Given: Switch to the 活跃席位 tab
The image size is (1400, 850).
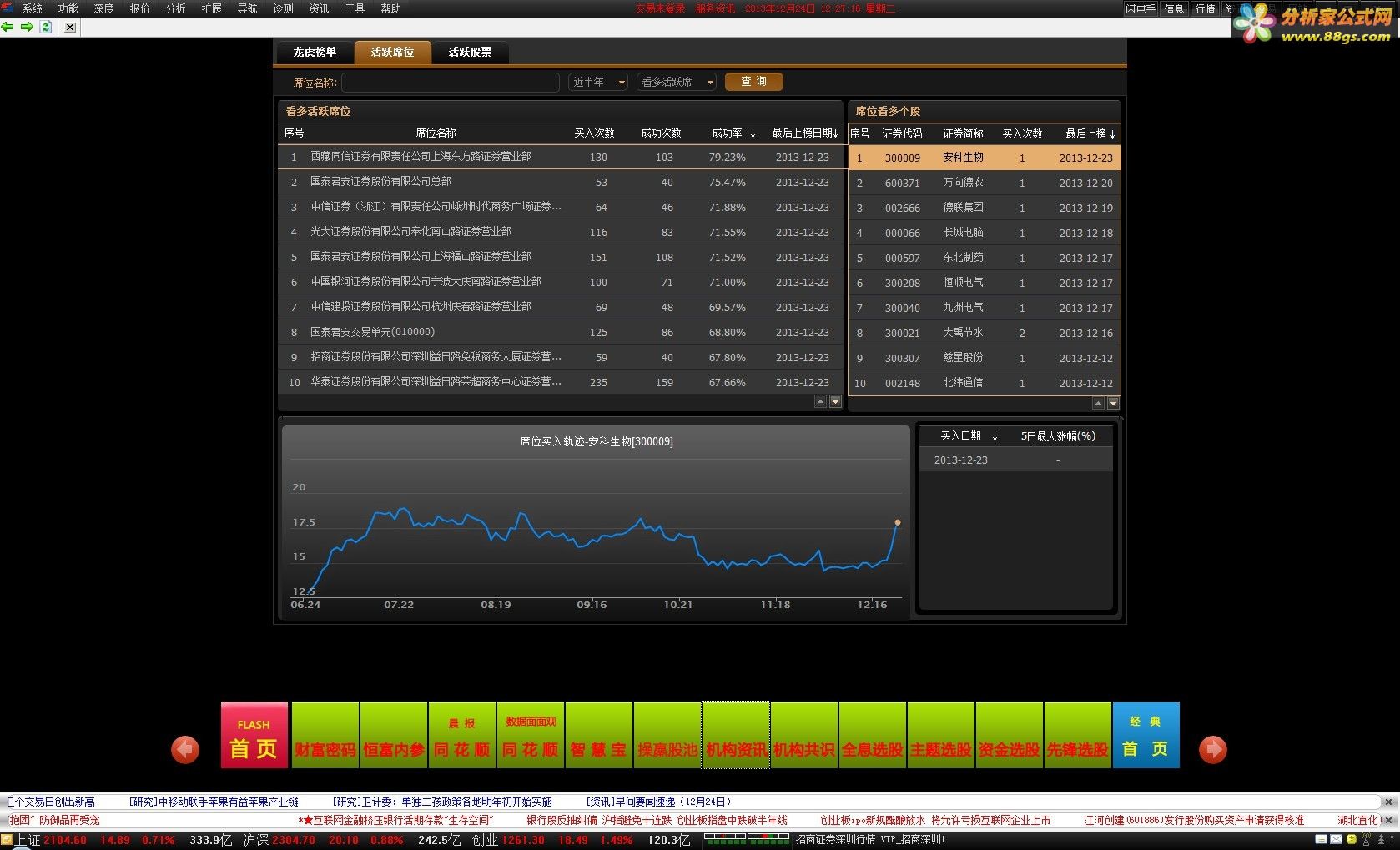Looking at the screenshot, I should [x=392, y=52].
